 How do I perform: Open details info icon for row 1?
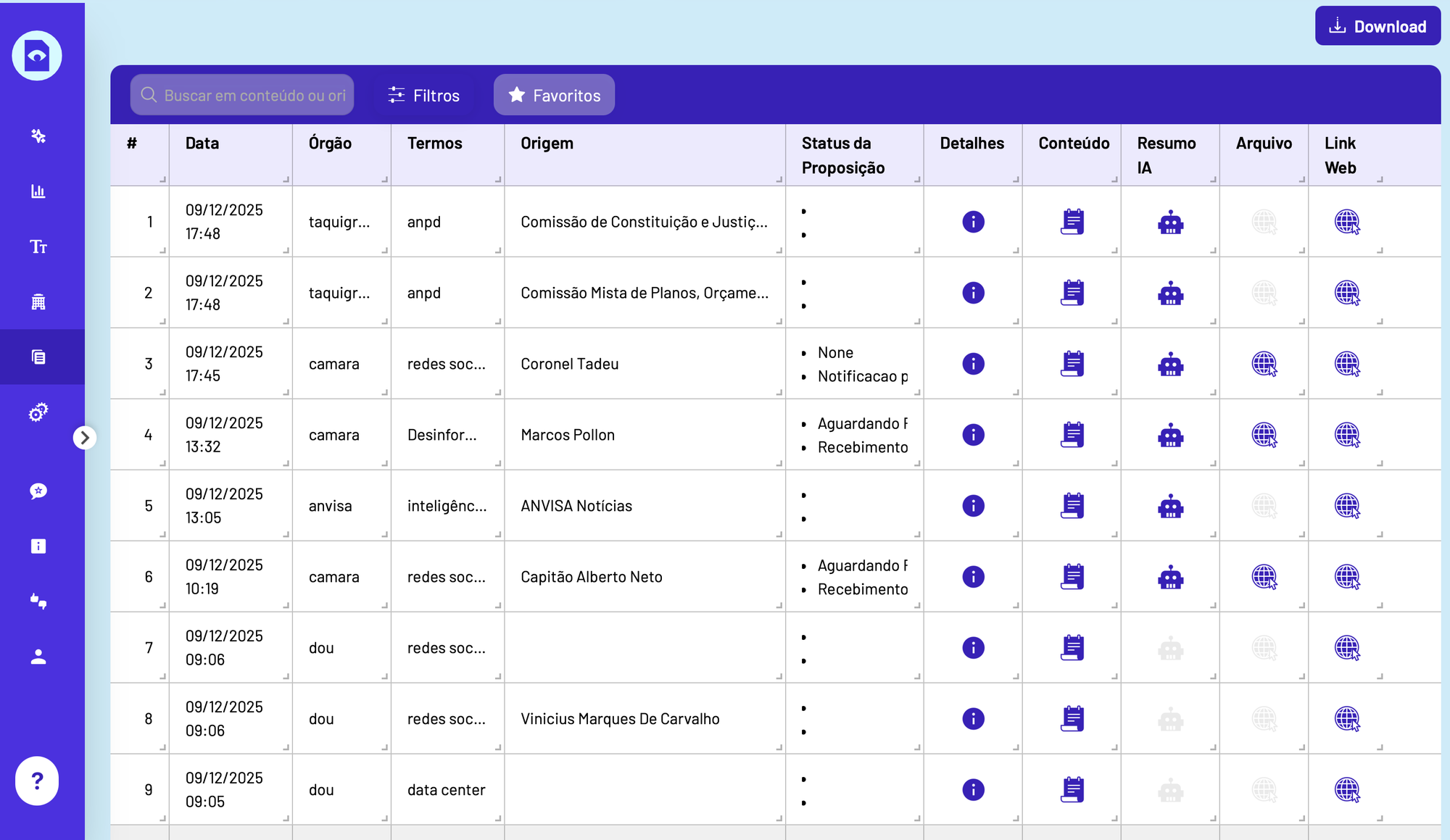[973, 222]
